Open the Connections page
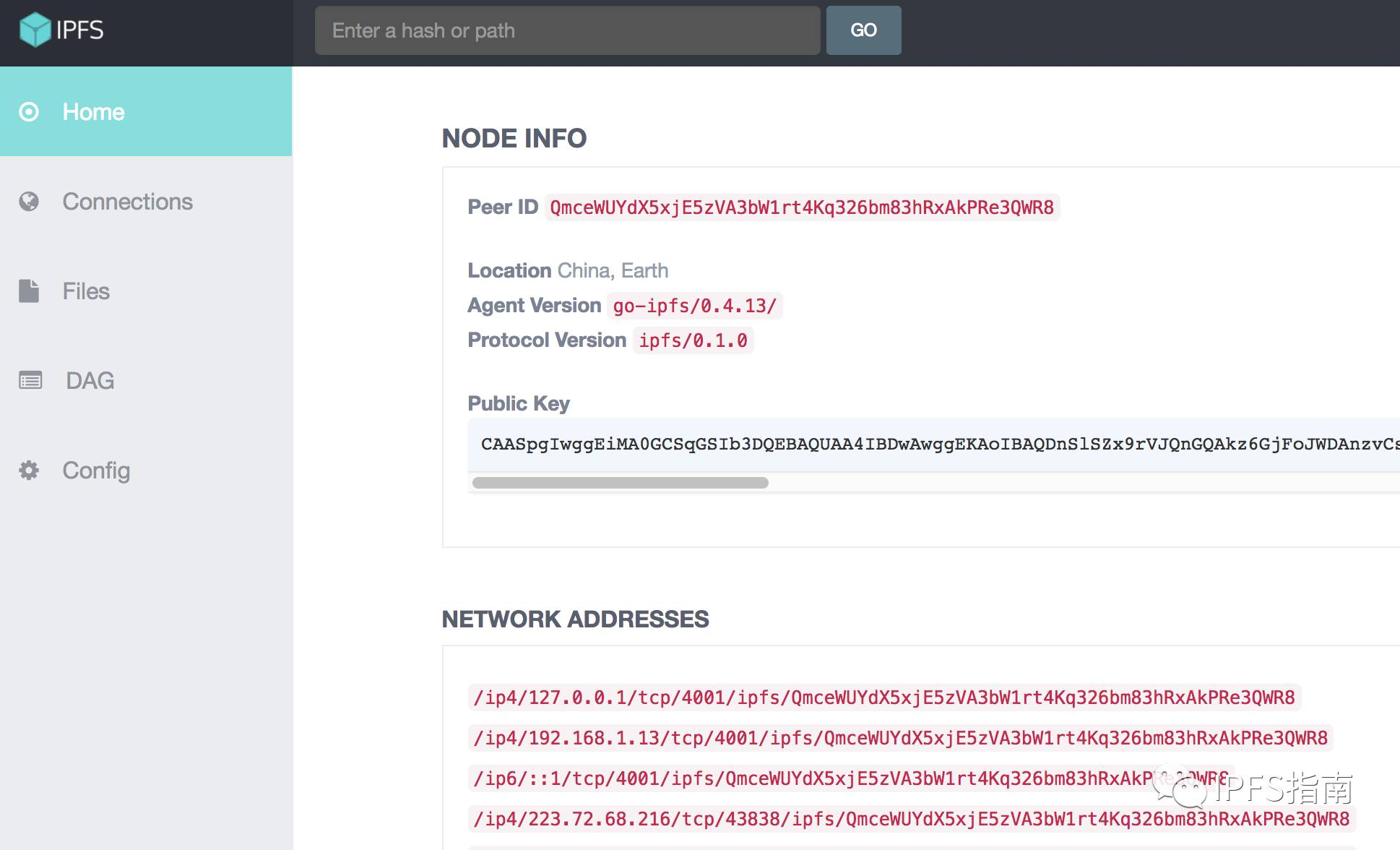 click(x=146, y=202)
